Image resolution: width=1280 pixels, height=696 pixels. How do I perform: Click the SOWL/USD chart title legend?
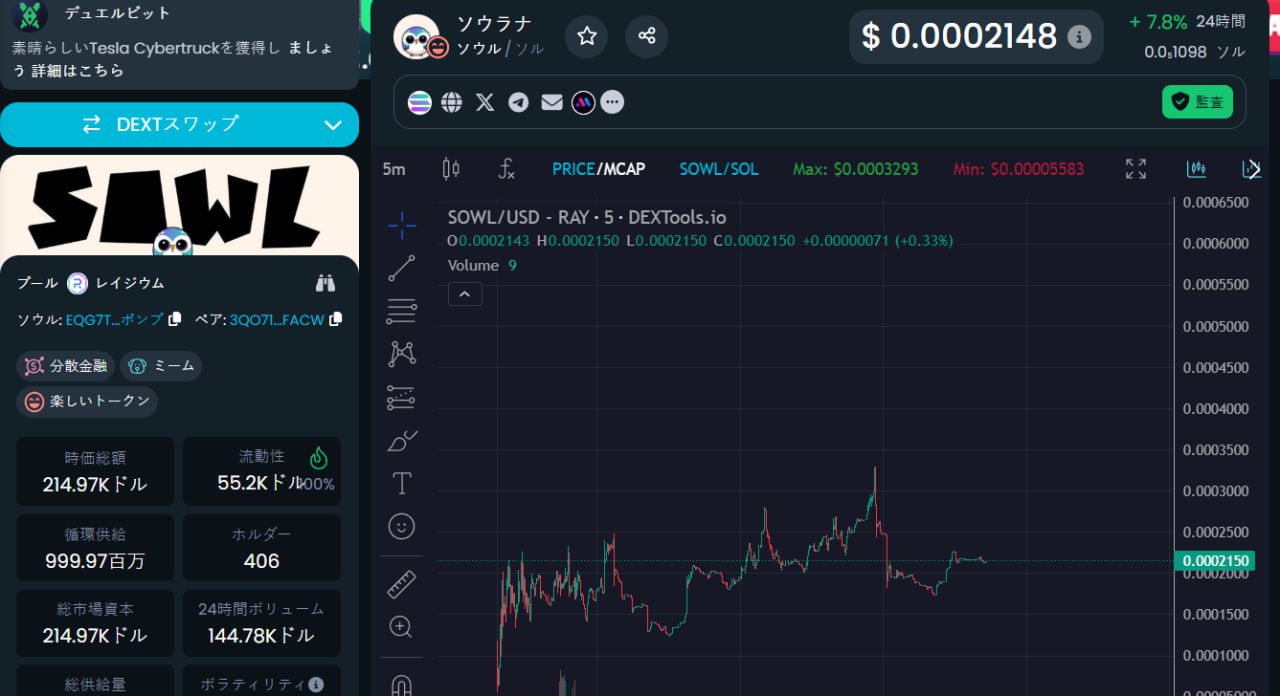point(587,217)
